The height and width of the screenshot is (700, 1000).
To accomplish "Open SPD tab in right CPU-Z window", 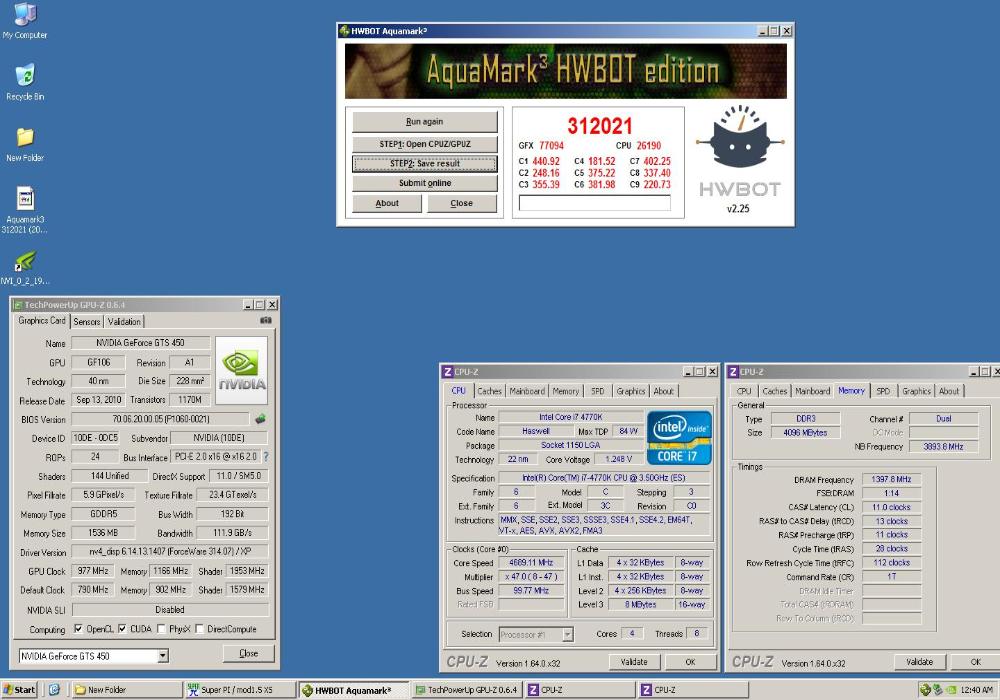I will pos(883,391).
